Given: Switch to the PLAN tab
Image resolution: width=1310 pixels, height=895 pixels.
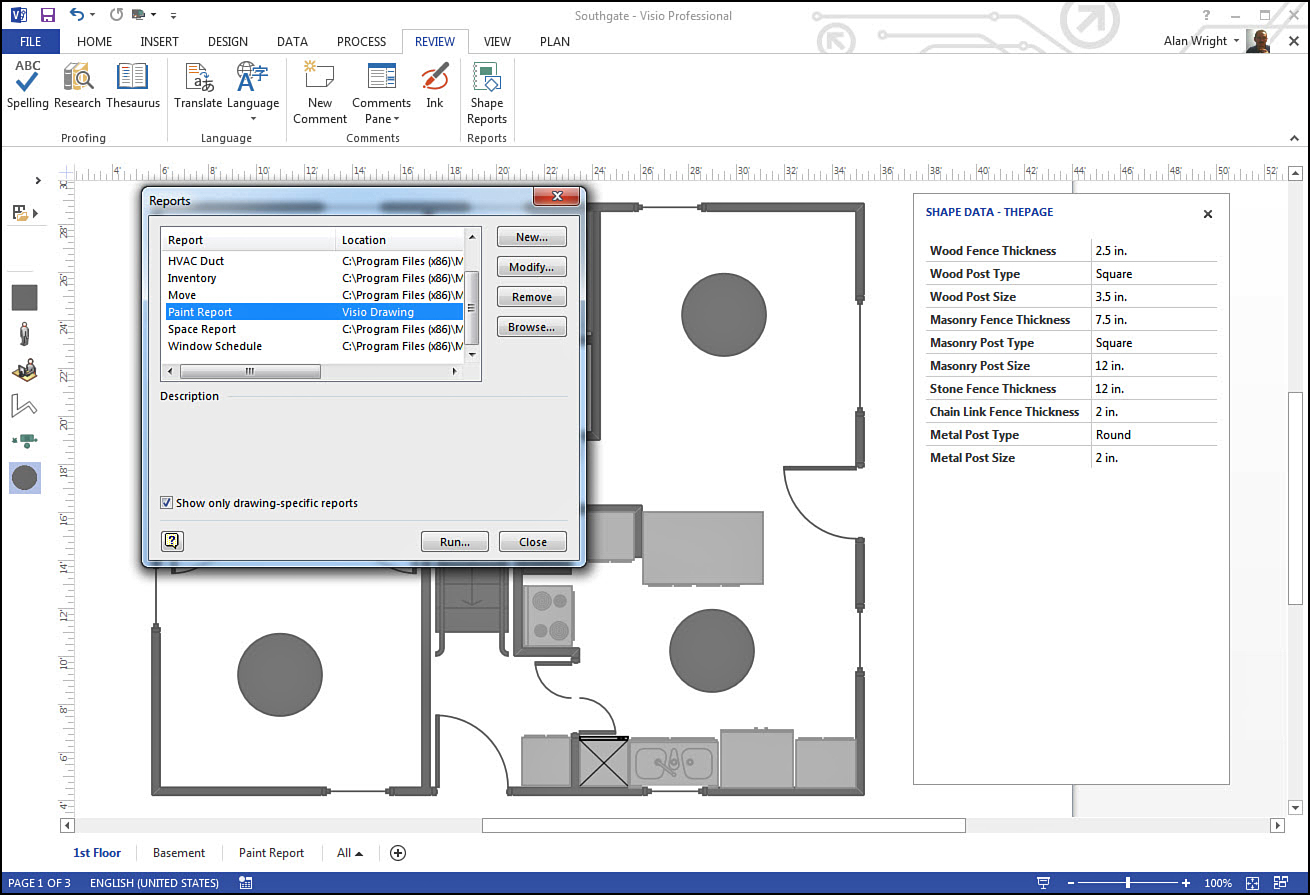Looking at the screenshot, I should pos(555,41).
